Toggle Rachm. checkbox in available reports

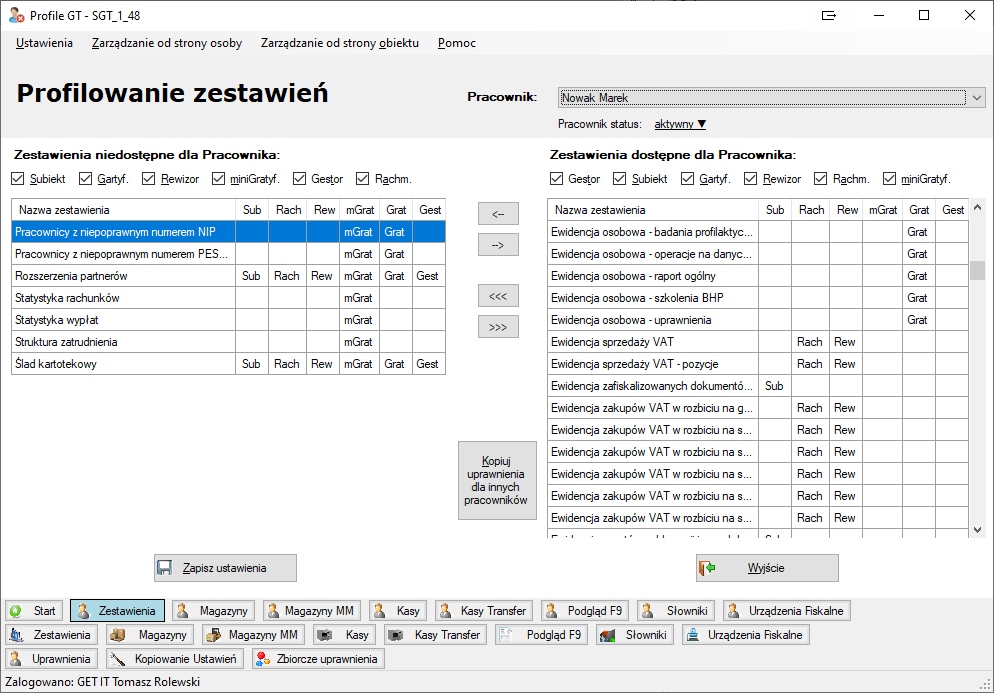820,179
